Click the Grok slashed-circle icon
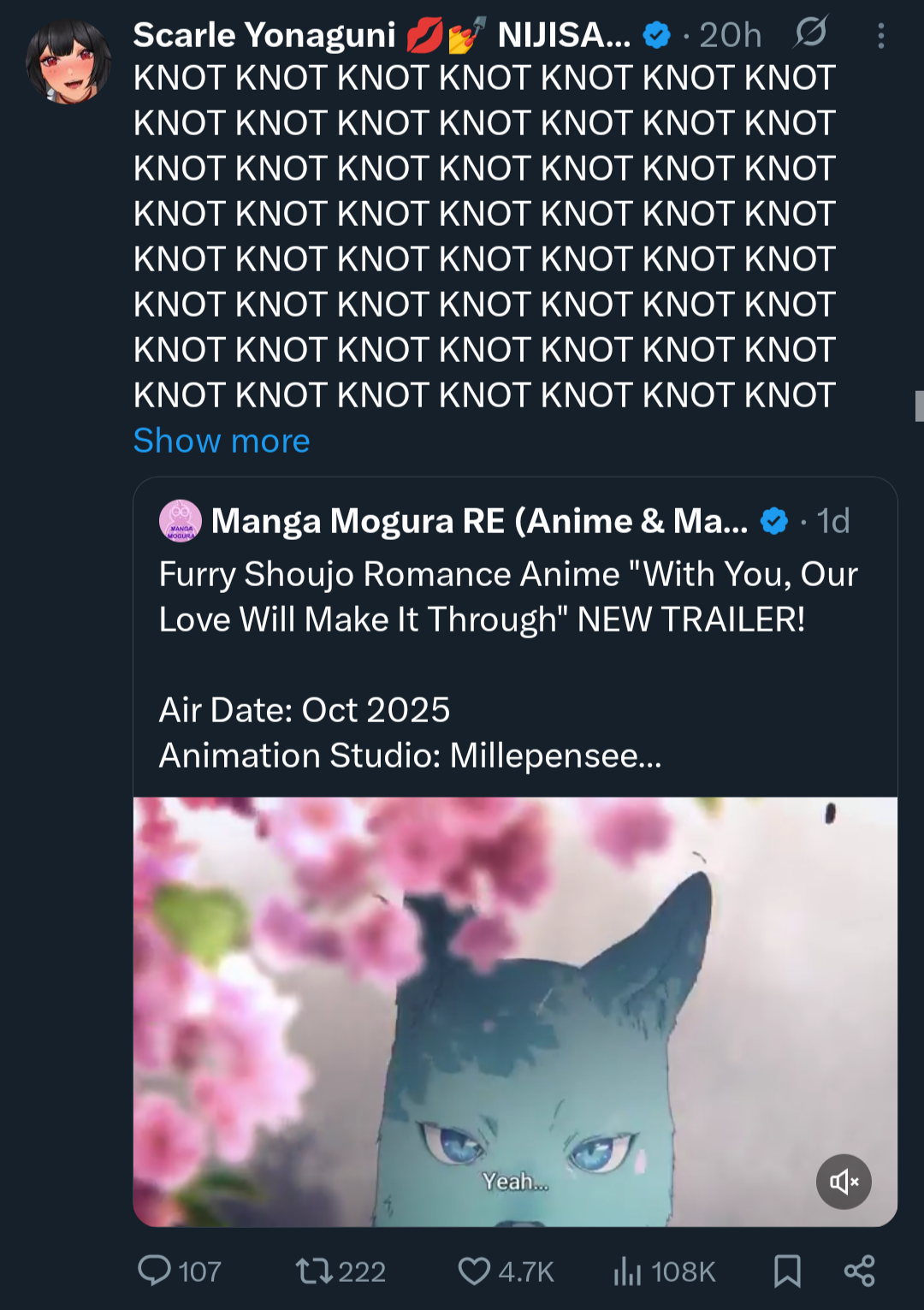This screenshot has height=1310, width=924. tap(809, 33)
